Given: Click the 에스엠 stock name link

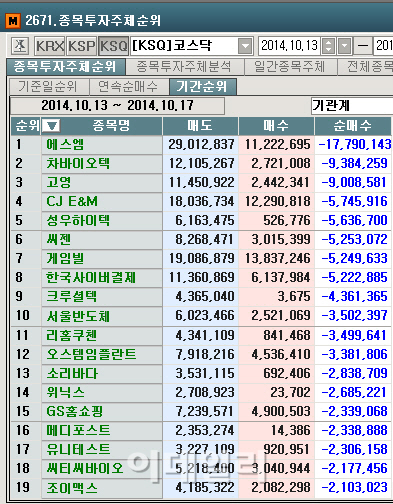Looking at the screenshot, I should [x=65, y=145].
